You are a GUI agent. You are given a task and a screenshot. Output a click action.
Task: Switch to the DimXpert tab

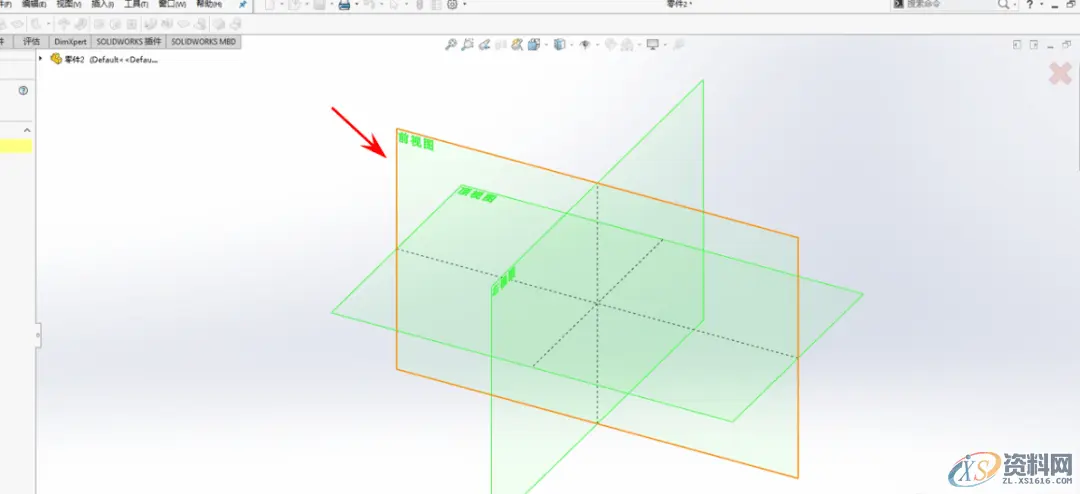coord(71,41)
